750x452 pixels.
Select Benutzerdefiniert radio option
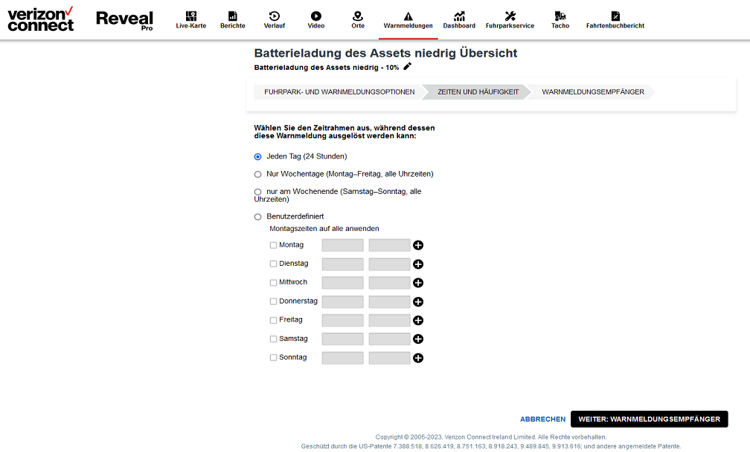258,217
